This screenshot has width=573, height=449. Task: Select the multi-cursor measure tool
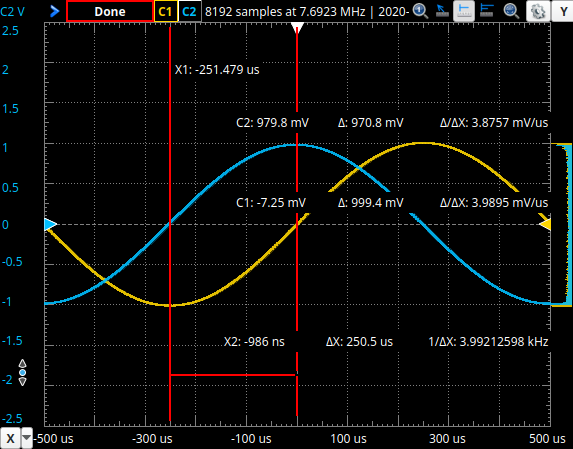click(486, 11)
